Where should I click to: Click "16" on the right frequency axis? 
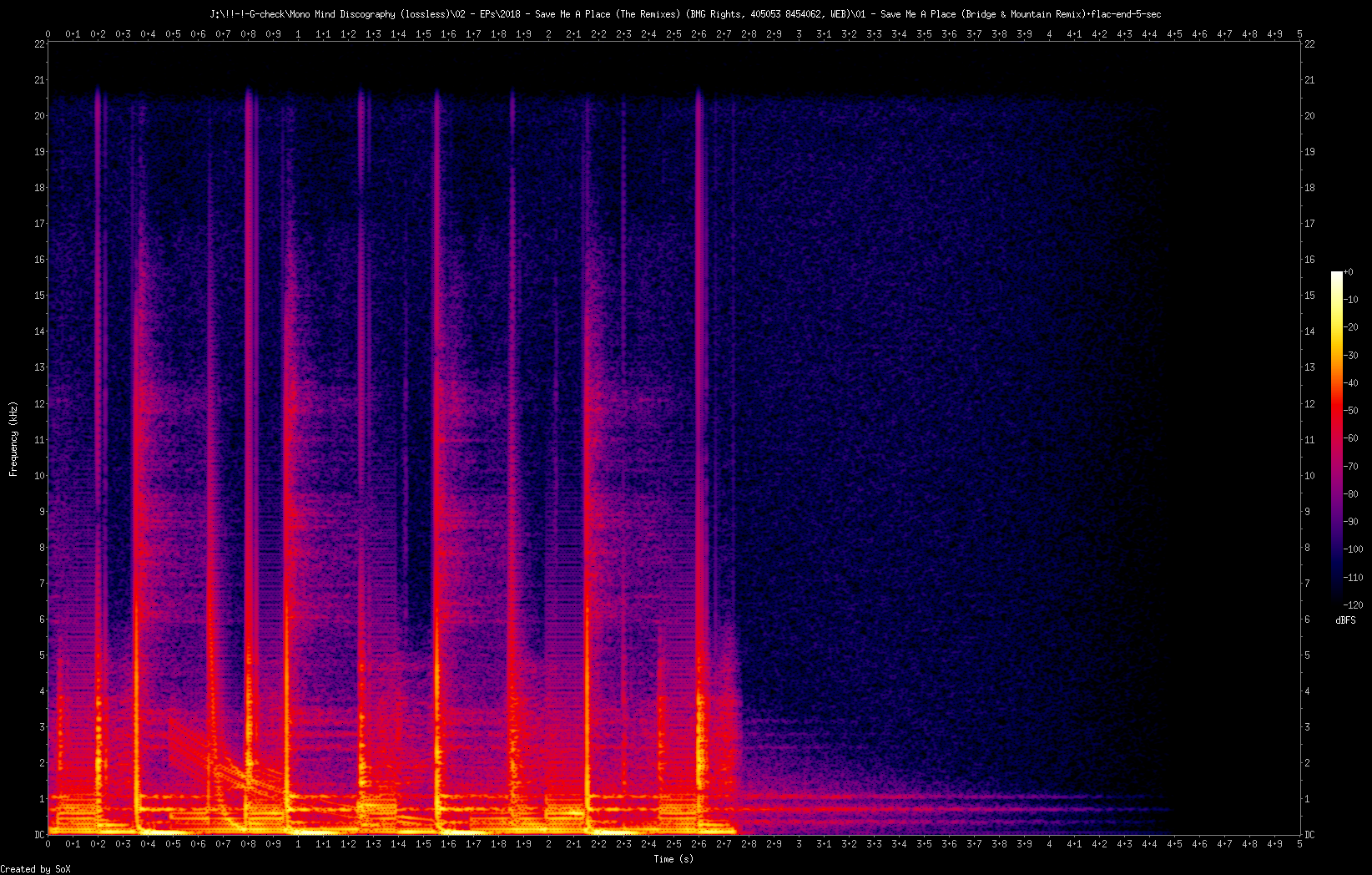pos(1309,260)
